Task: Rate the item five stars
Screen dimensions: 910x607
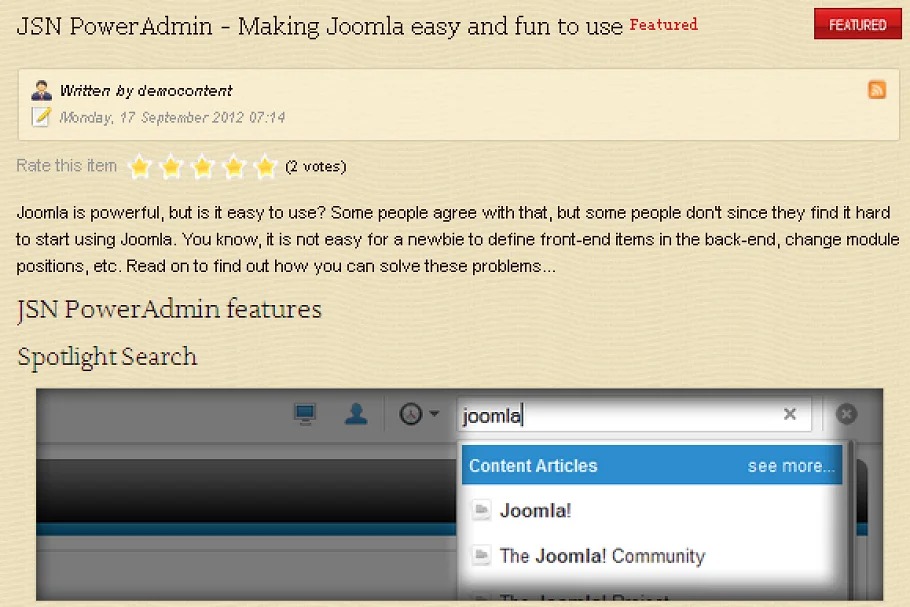Action: coord(265,167)
